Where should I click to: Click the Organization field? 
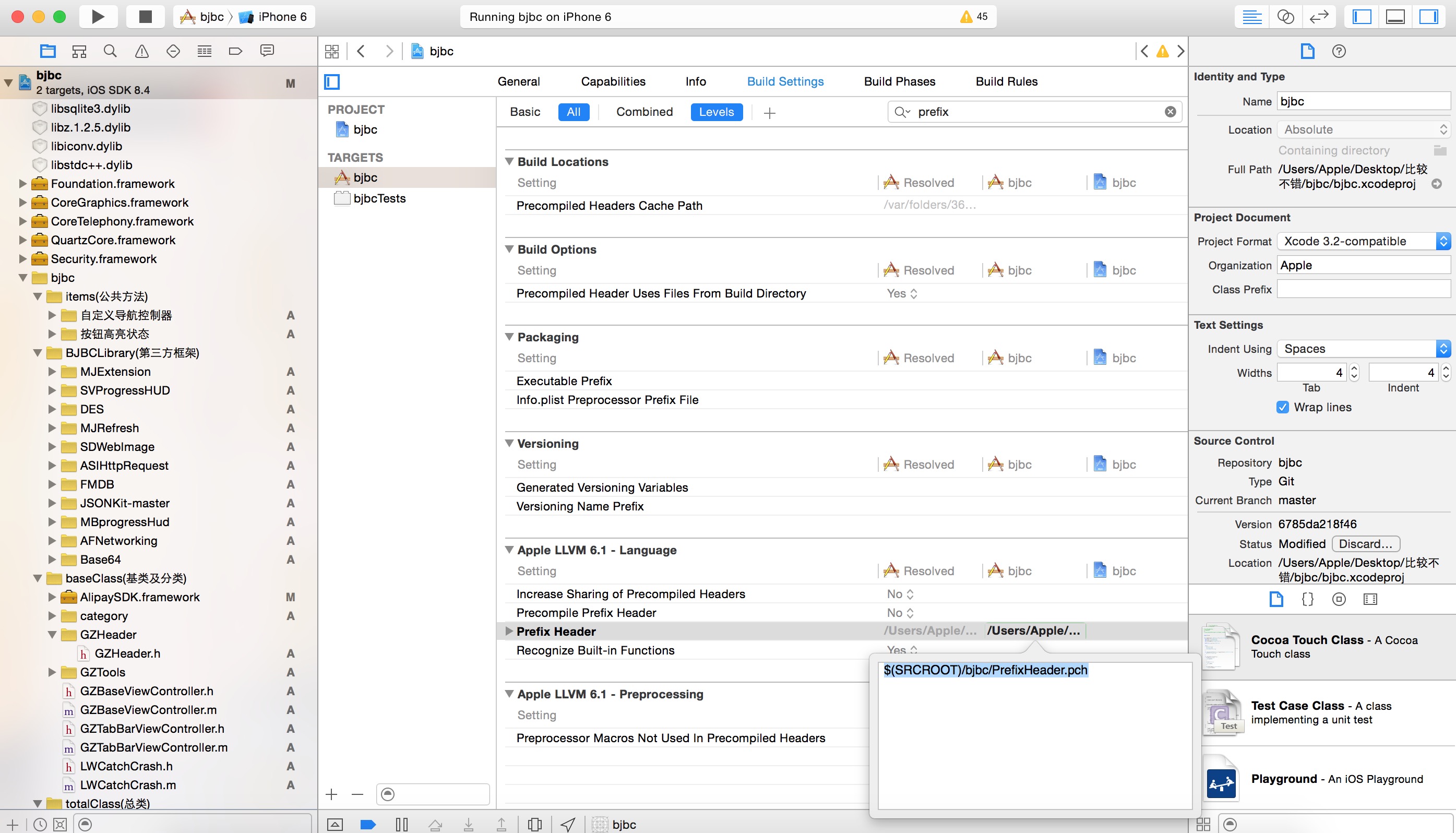pyautogui.click(x=1364, y=266)
